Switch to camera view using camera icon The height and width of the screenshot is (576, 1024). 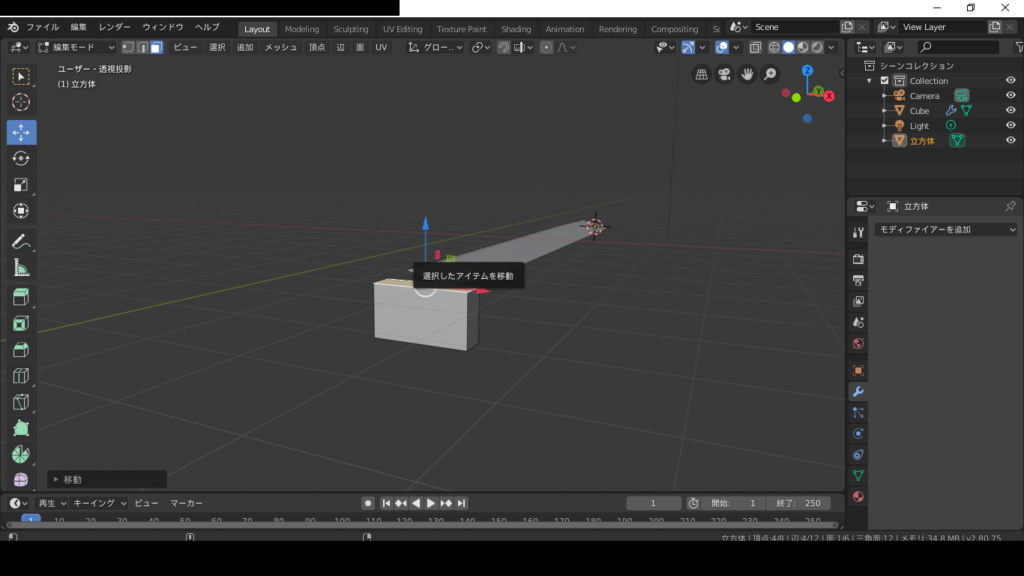(x=725, y=74)
